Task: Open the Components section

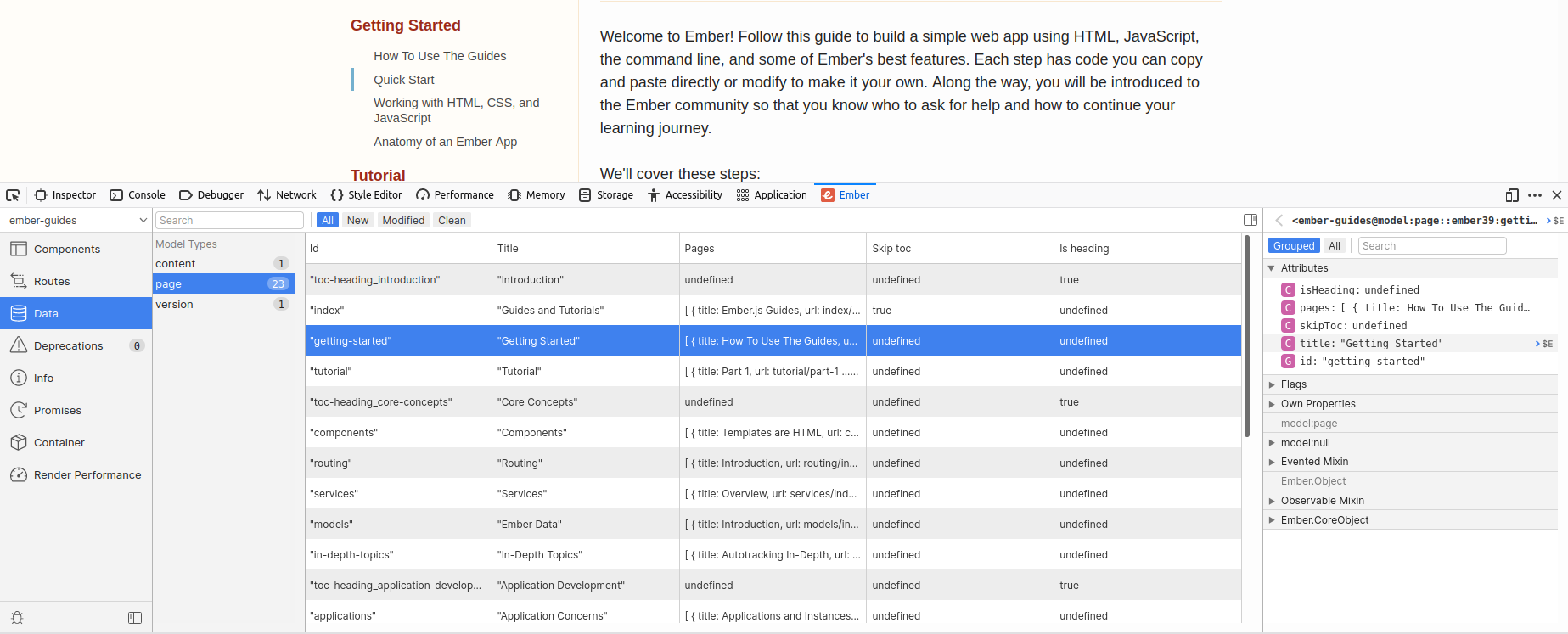Action: [76, 250]
